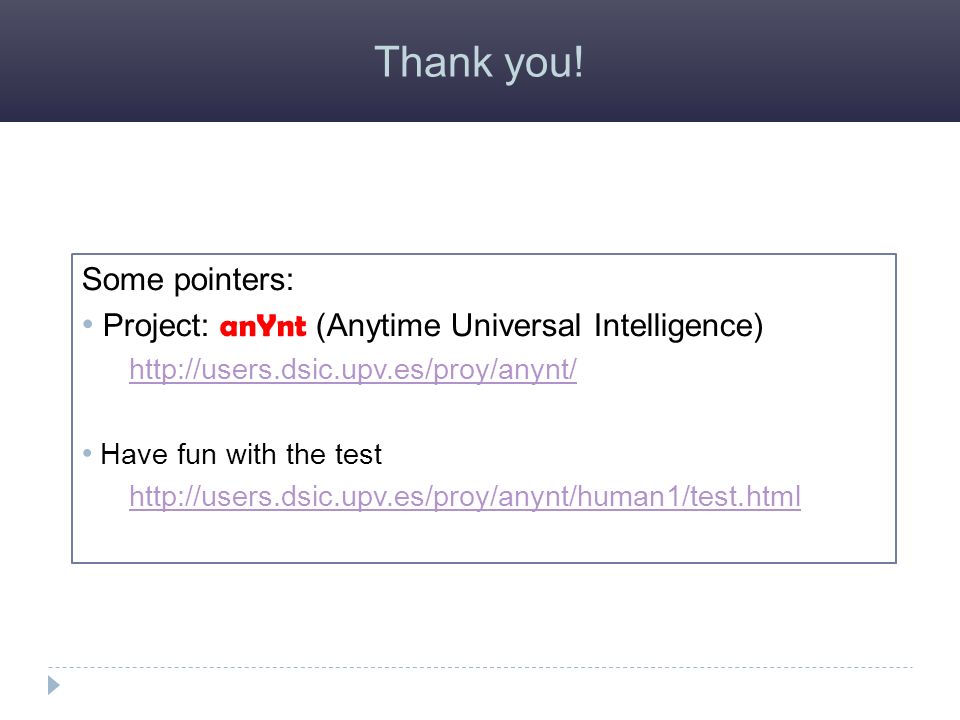This screenshot has width=960, height=720.
Task: Click the Some pointers: heading text
Action: pos(188,280)
